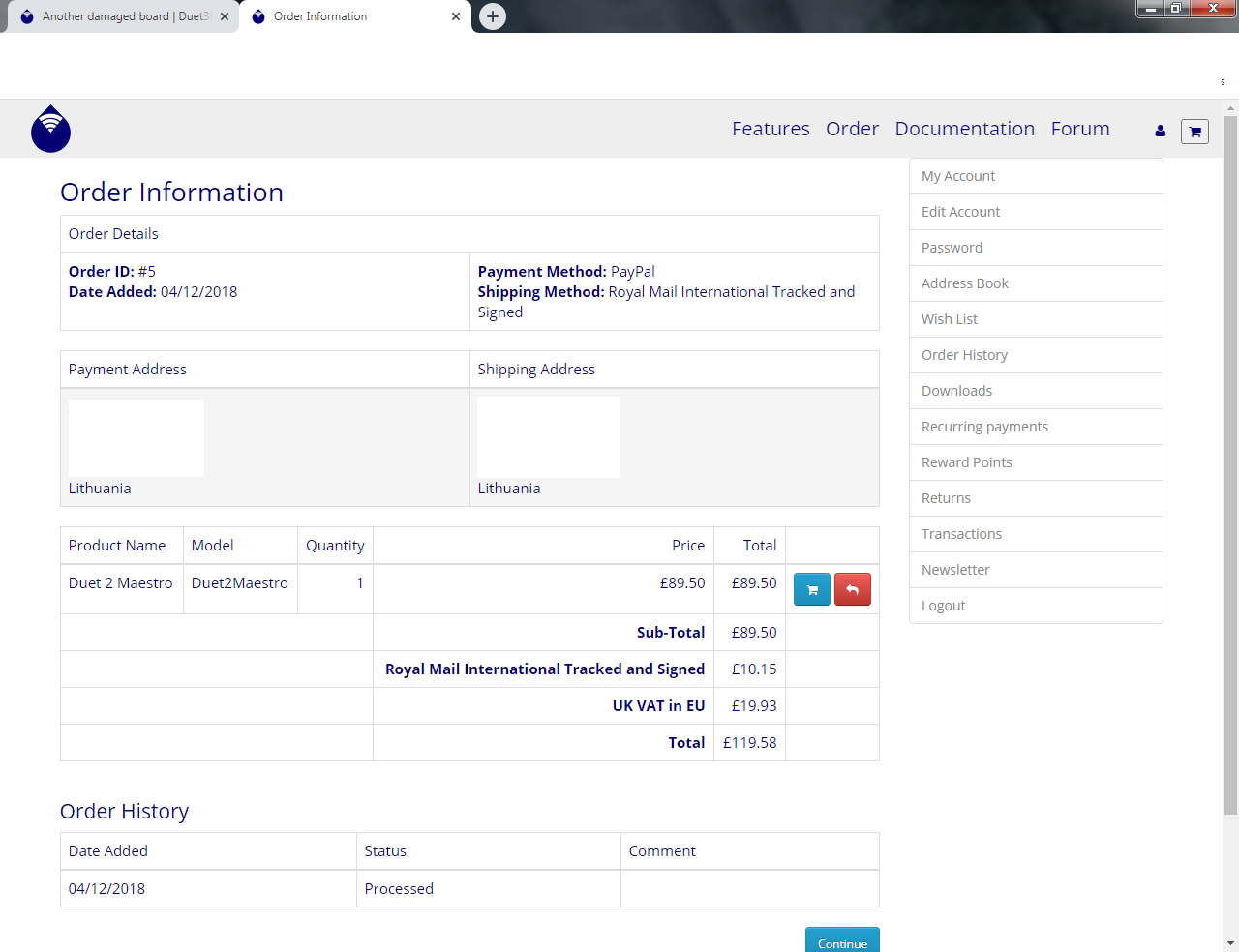Open the Password sidebar link
This screenshot has height=952, width=1239.
1036,248
